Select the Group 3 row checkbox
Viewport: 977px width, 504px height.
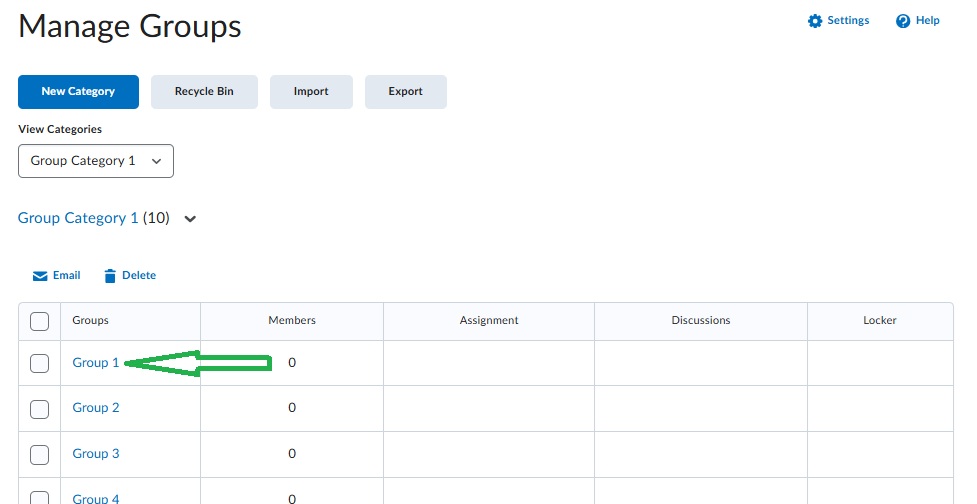(39, 455)
